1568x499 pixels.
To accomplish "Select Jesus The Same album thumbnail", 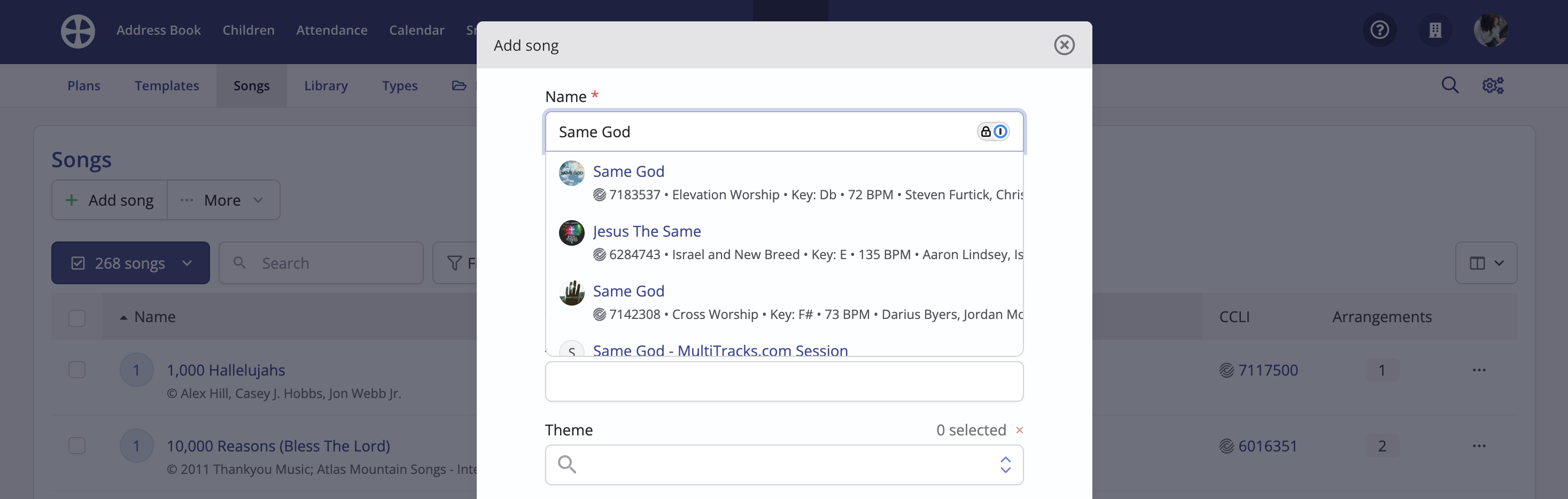I will point(571,232).
